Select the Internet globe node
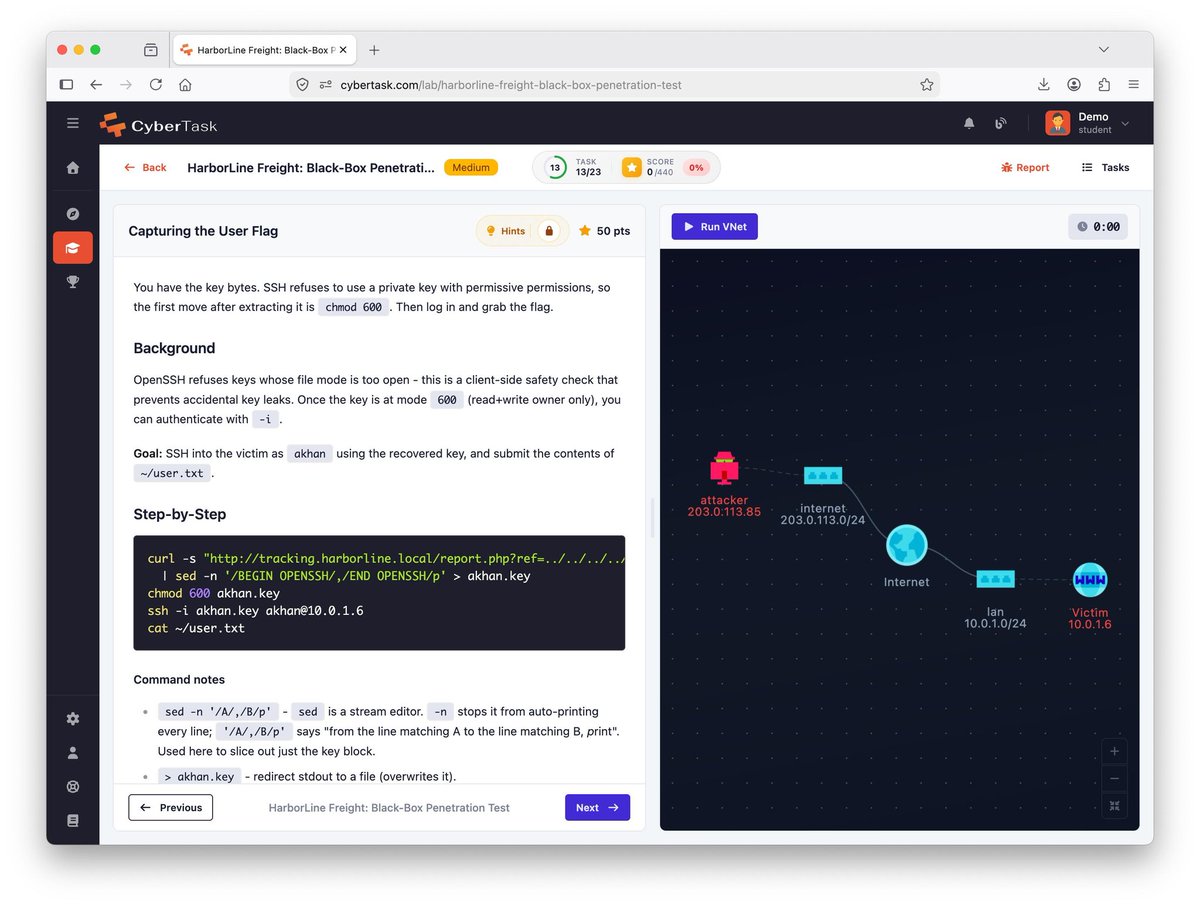Screen dimensions: 1200x906 point(907,546)
